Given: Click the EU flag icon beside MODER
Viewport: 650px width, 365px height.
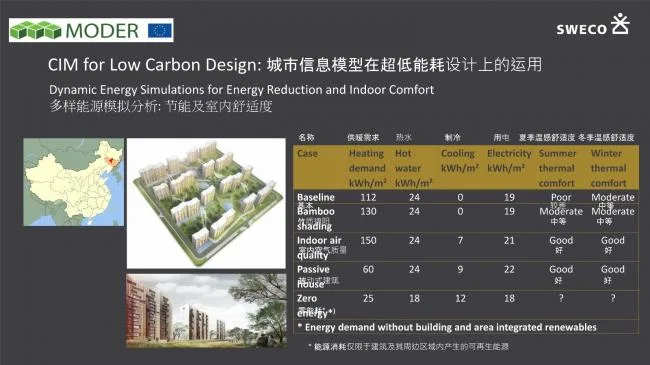Looking at the screenshot, I should pos(160,30).
